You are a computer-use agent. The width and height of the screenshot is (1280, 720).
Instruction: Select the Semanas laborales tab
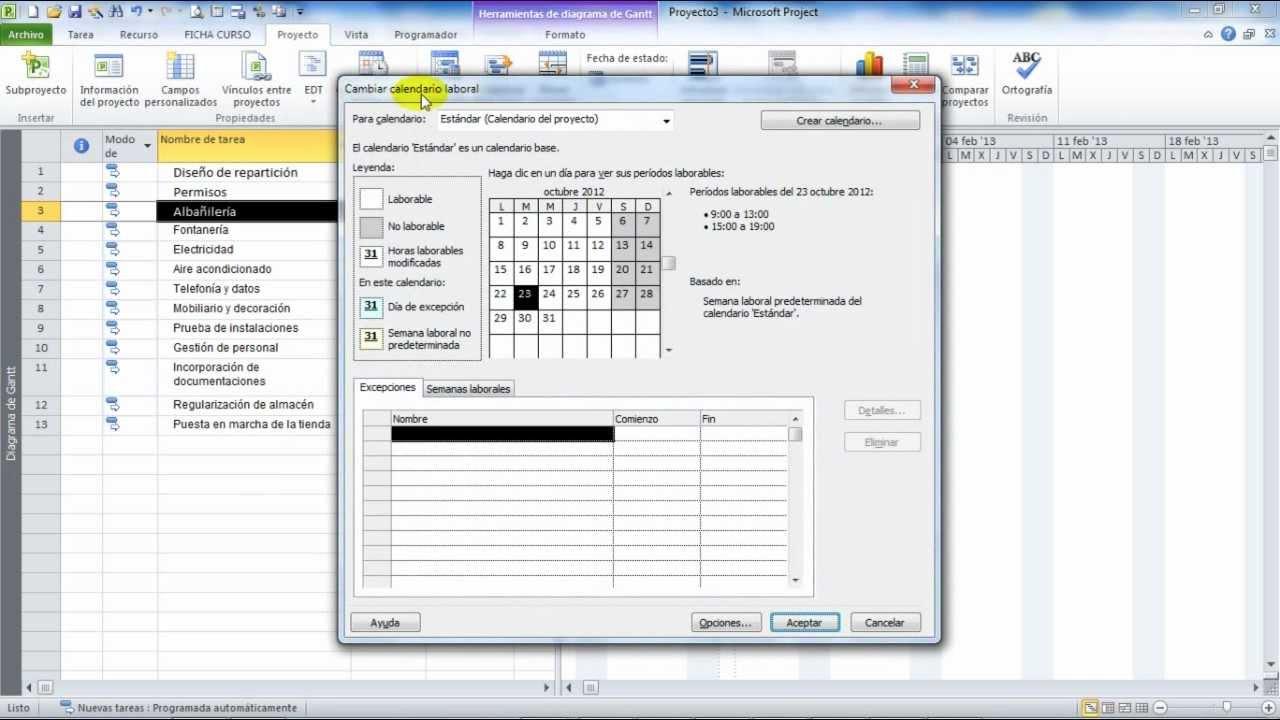468,389
